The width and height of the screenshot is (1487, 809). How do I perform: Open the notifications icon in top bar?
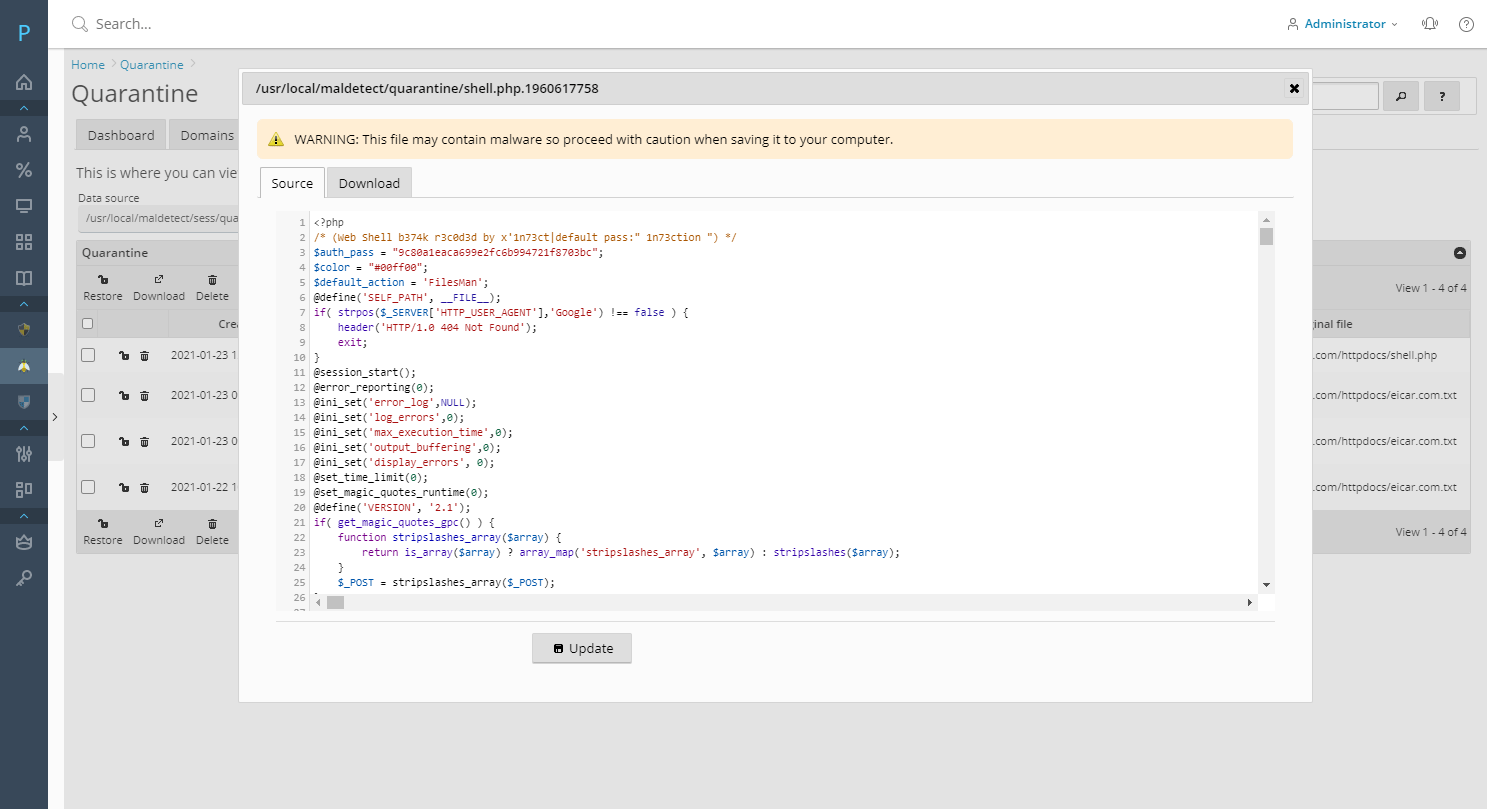tap(1430, 24)
